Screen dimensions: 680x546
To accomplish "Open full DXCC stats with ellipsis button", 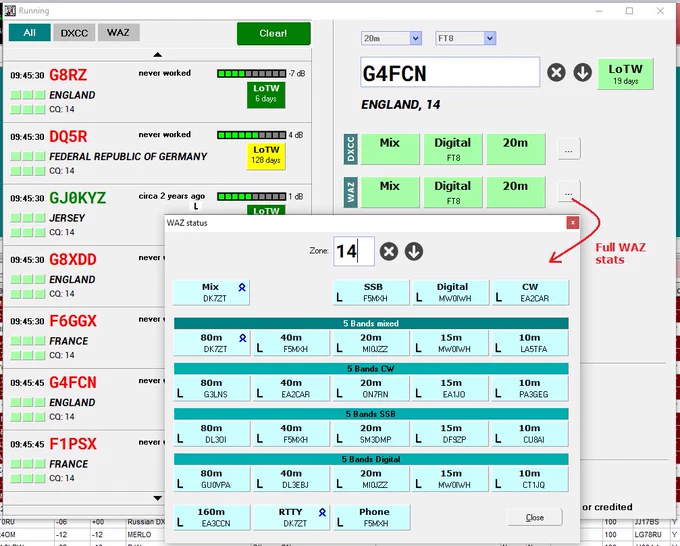I will point(569,149).
